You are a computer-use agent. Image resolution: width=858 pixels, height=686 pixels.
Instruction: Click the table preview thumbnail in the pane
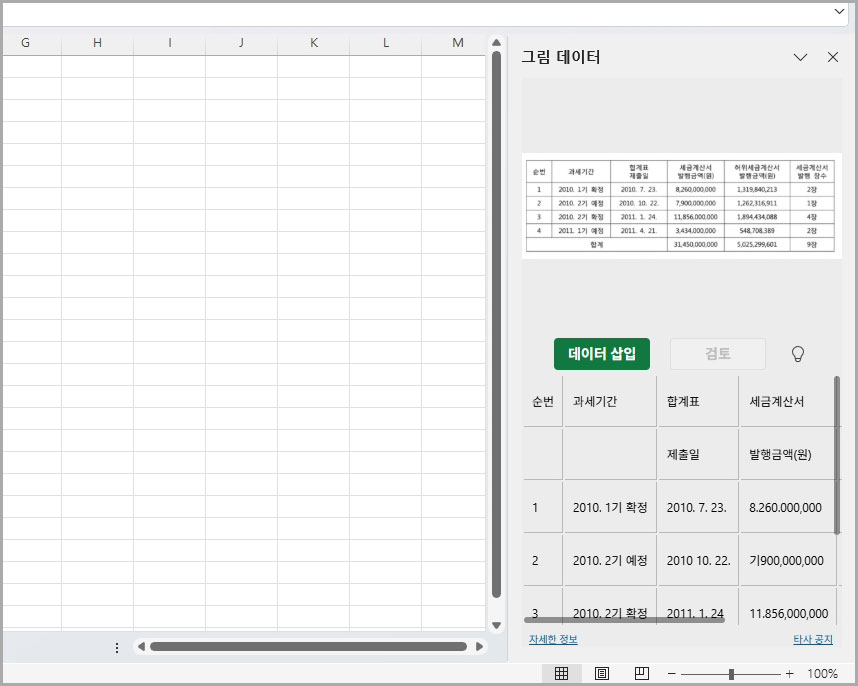(x=681, y=207)
